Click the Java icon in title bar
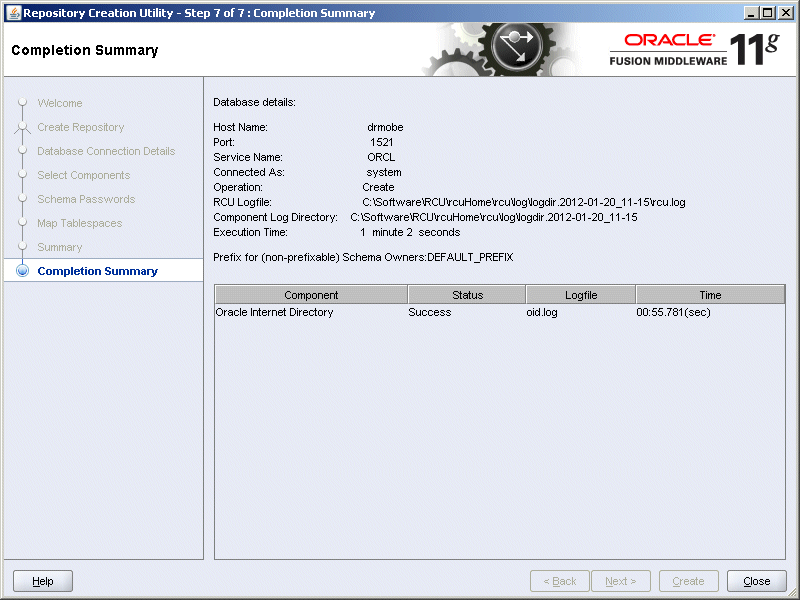Image resolution: width=800 pixels, height=600 pixels. coord(13,13)
